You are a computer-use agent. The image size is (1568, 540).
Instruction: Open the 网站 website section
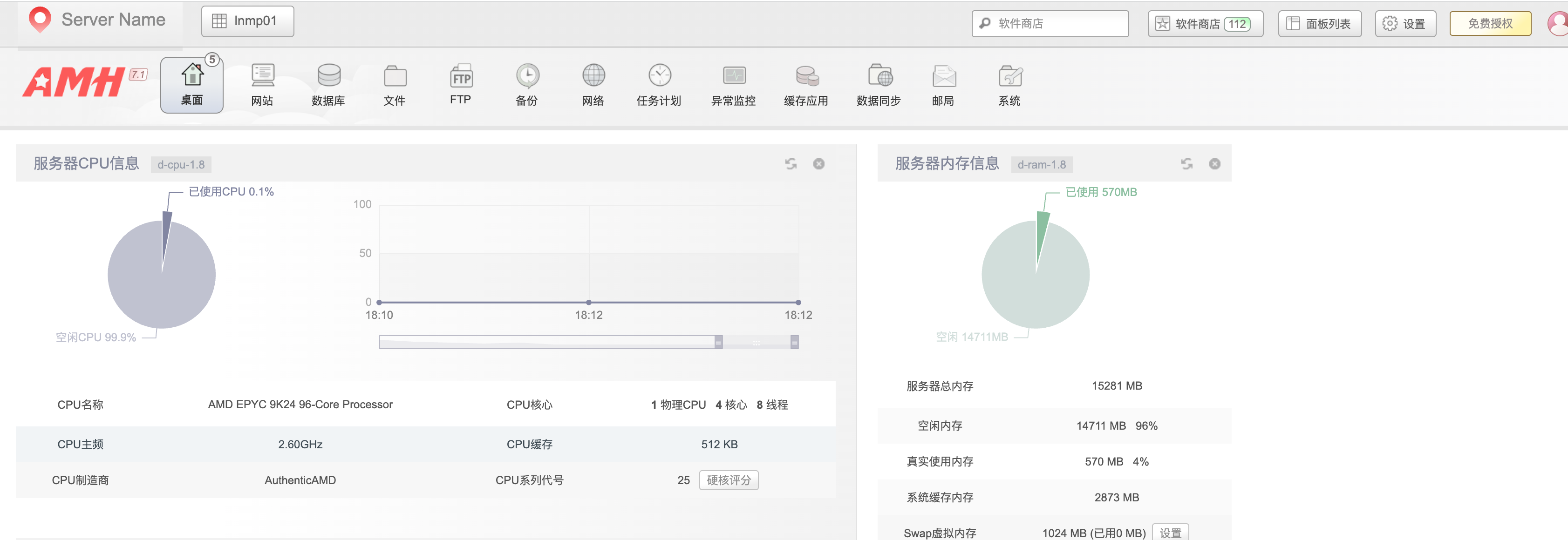coord(262,85)
